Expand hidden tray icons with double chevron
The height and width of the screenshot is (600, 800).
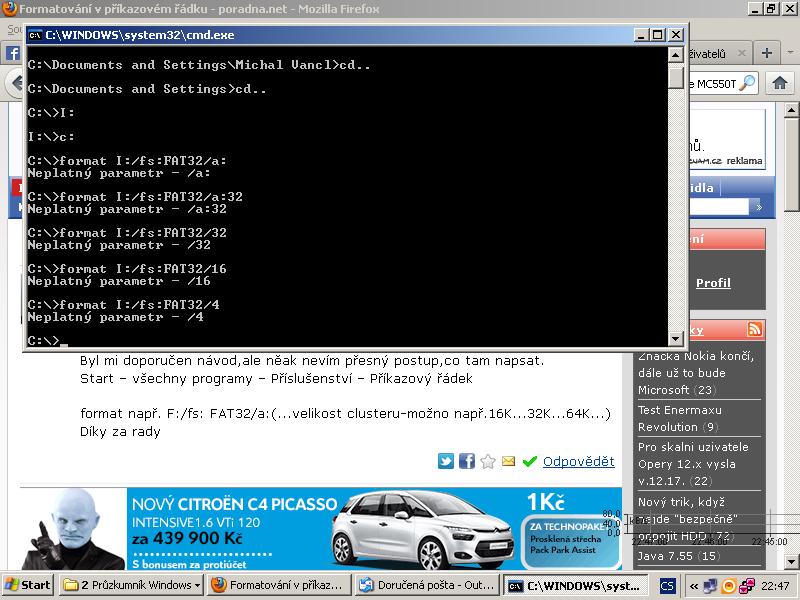coord(694,585)
